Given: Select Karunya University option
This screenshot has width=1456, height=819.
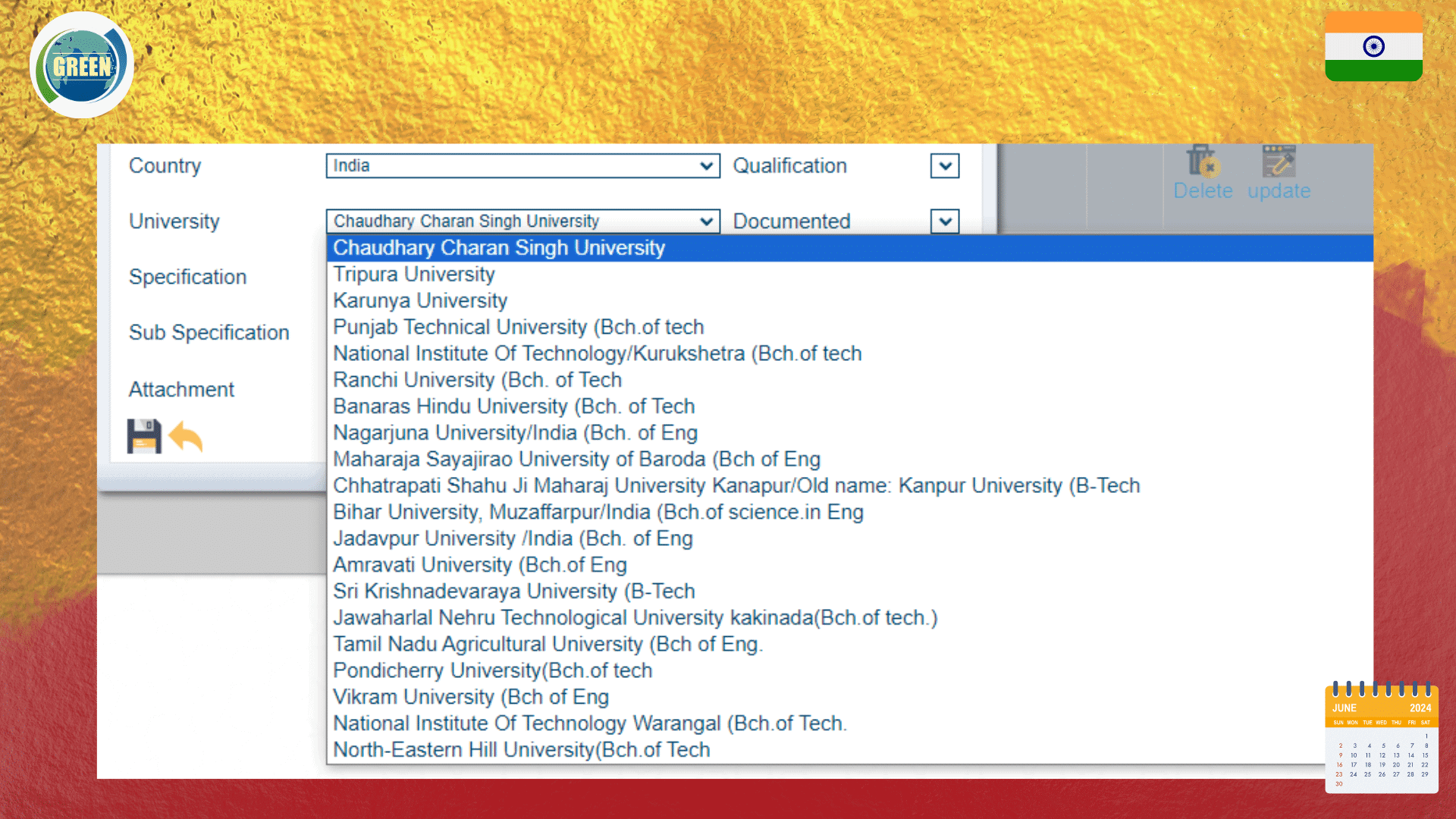Looking at the screenshot, I should click(x=420, y=301).
